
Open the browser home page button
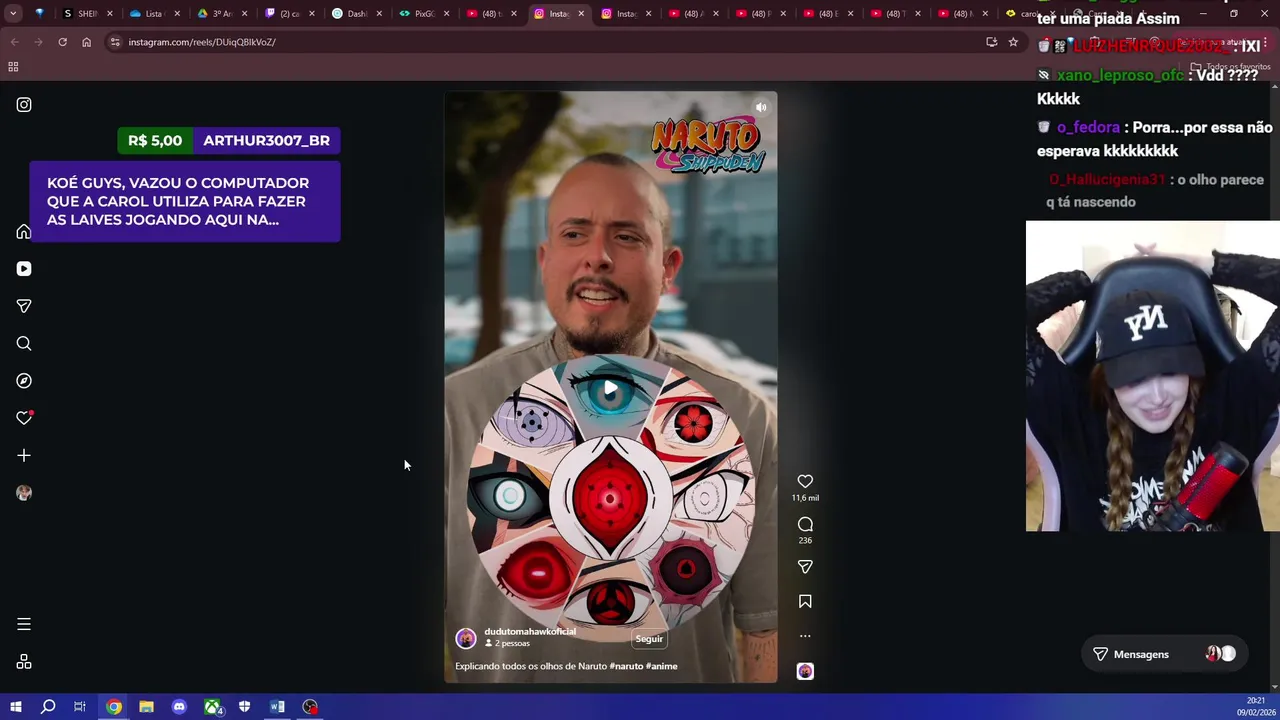86,42
